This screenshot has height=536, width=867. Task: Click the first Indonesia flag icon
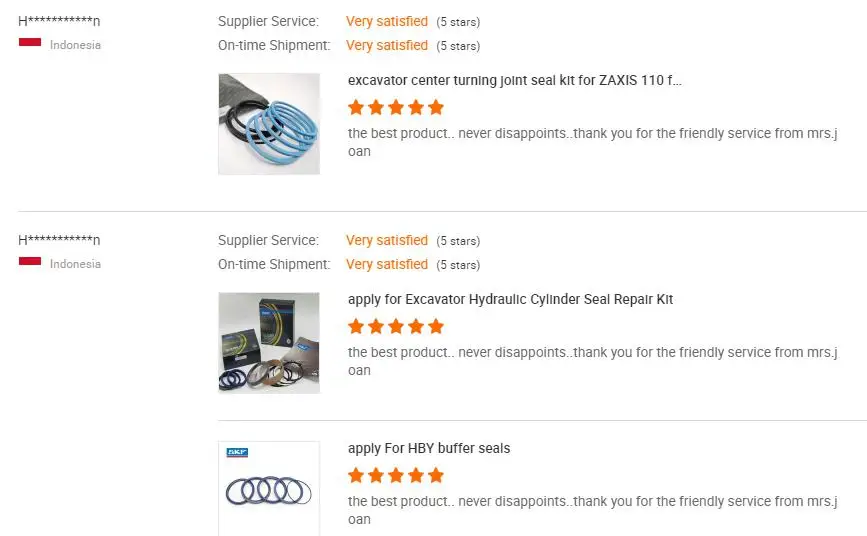point(30,42)
